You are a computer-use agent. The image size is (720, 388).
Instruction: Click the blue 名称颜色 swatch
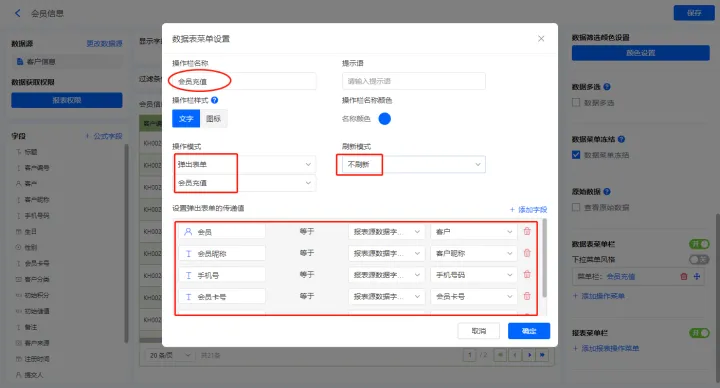click(x=384, y=119)
